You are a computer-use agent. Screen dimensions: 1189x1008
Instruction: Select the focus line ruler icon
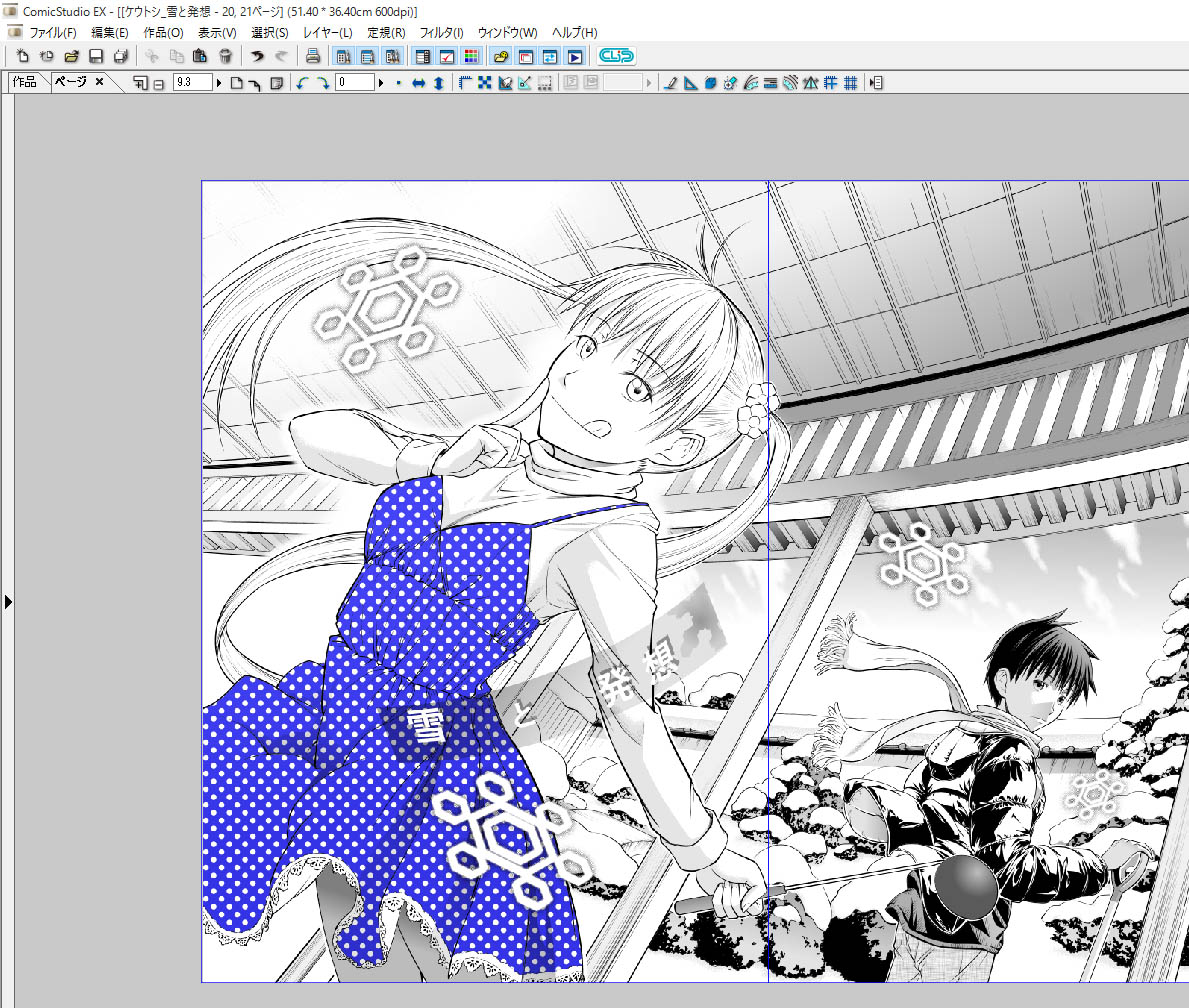click(x=730, y=83)
